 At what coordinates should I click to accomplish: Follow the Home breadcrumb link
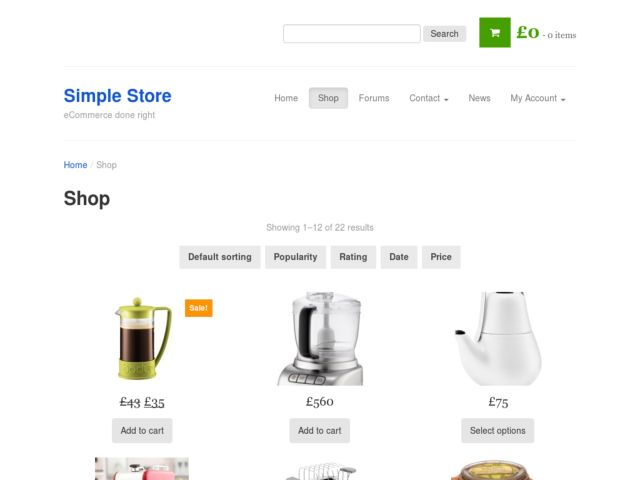pos(76,165)
